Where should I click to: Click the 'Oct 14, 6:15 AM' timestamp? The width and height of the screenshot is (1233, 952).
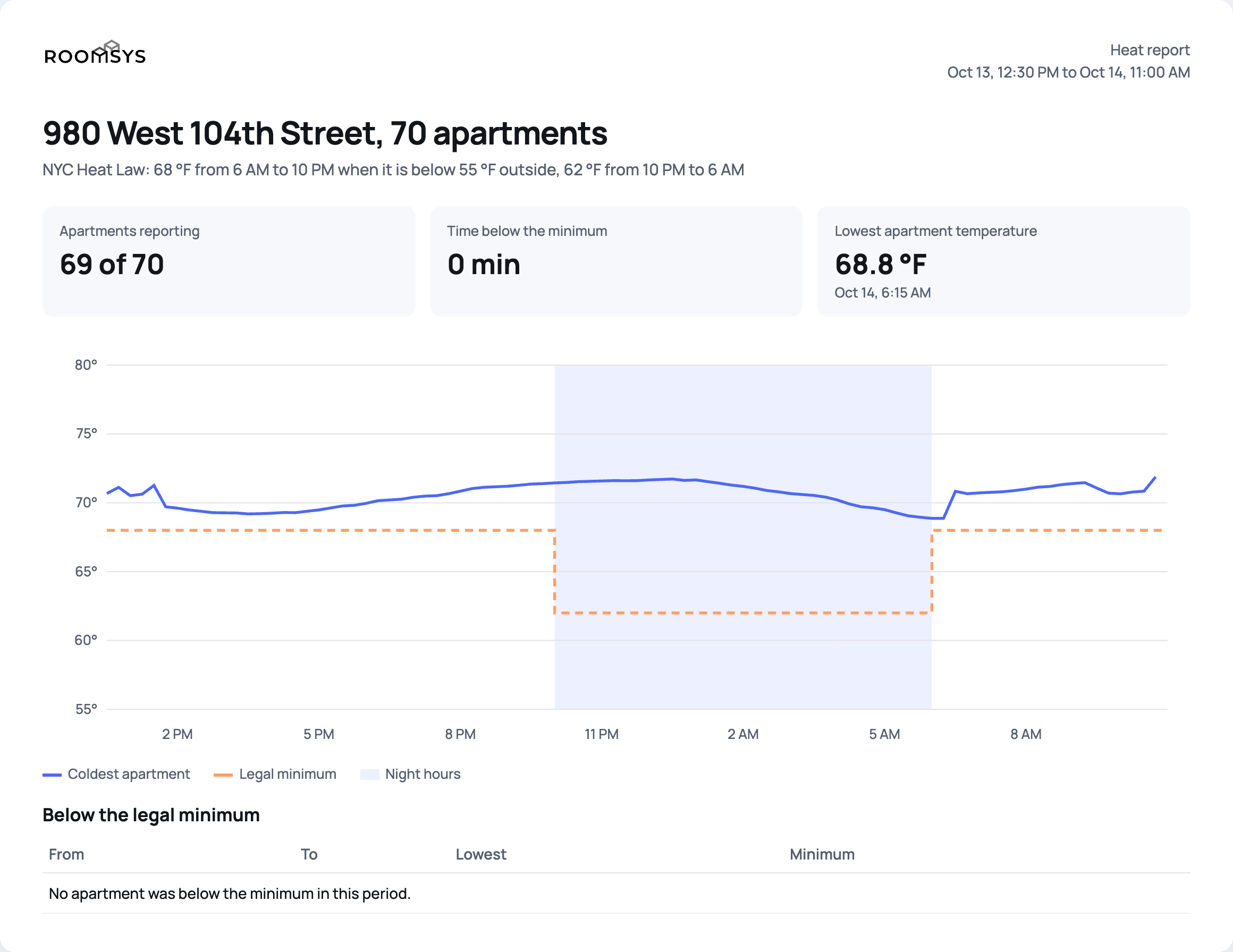882,293
